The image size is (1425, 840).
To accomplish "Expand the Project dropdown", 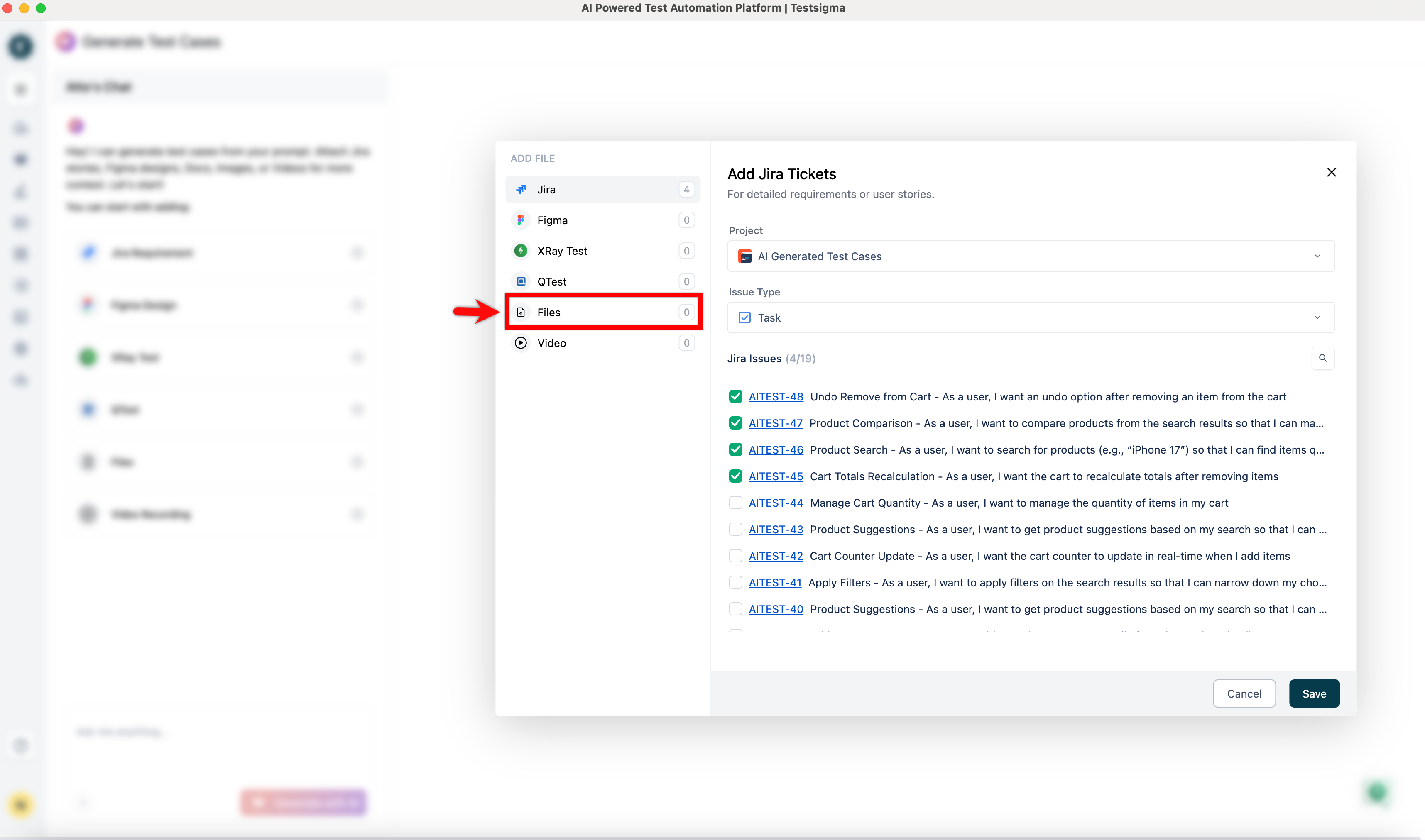I will click(1317, 256).
